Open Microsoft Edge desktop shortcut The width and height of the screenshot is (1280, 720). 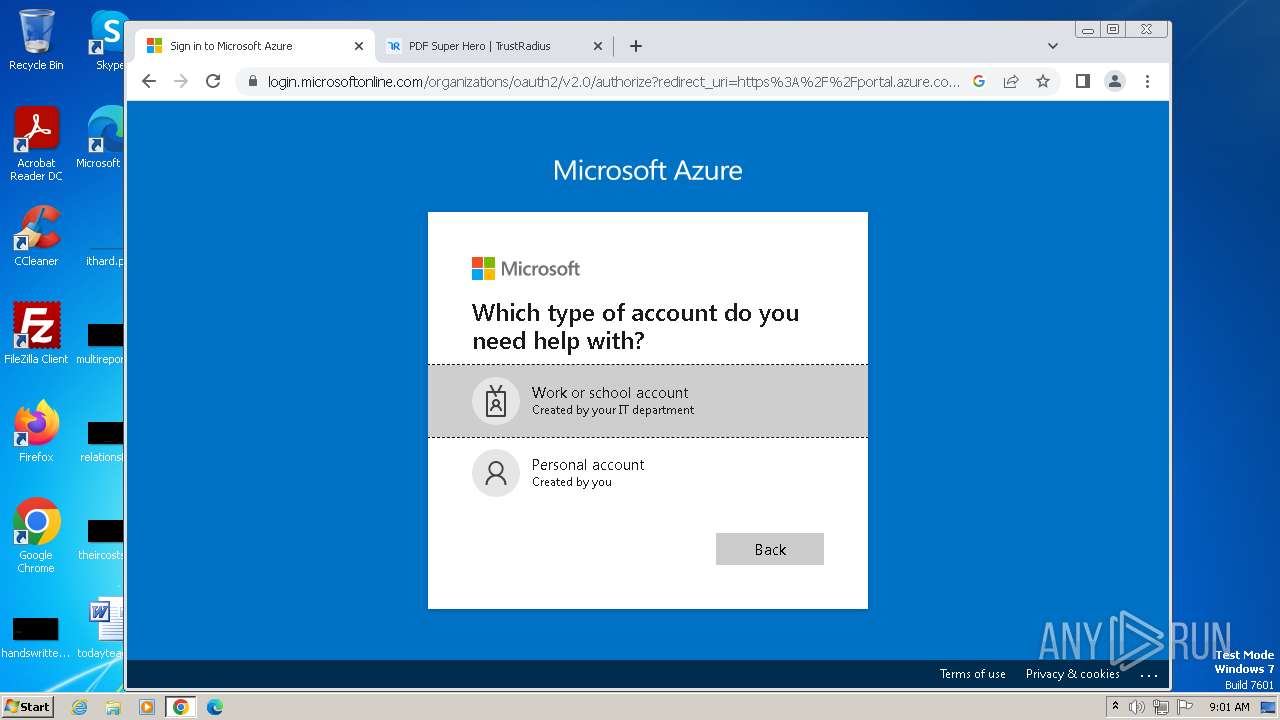pyautogui.click(x=100, y=138)
